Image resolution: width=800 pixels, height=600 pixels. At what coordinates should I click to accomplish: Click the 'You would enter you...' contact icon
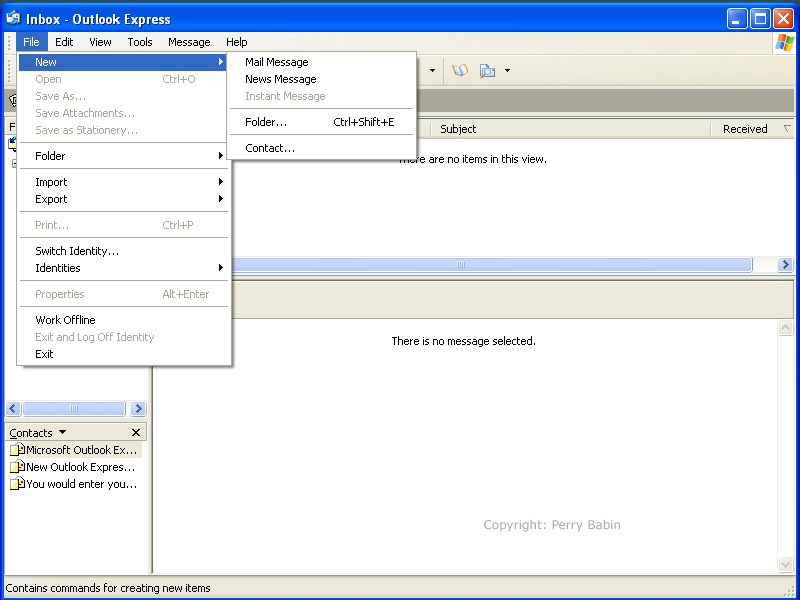(17, 484)
